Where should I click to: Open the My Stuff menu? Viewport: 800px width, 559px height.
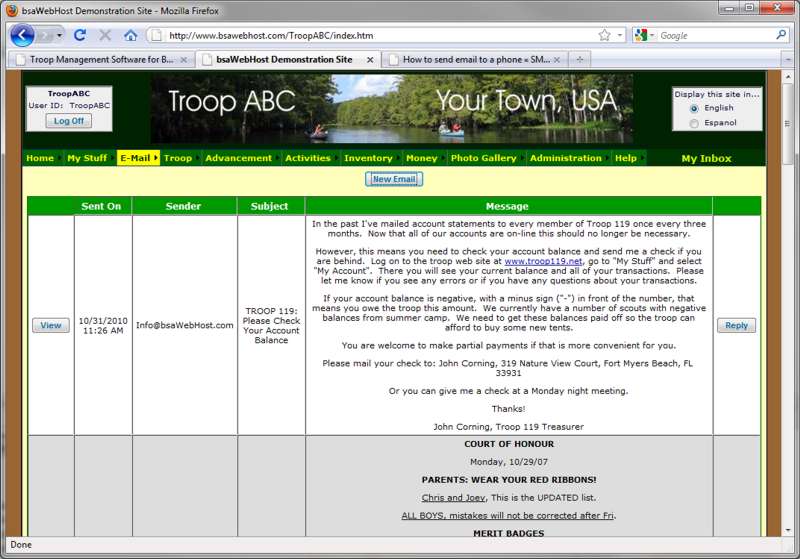[x=87, y=158]
